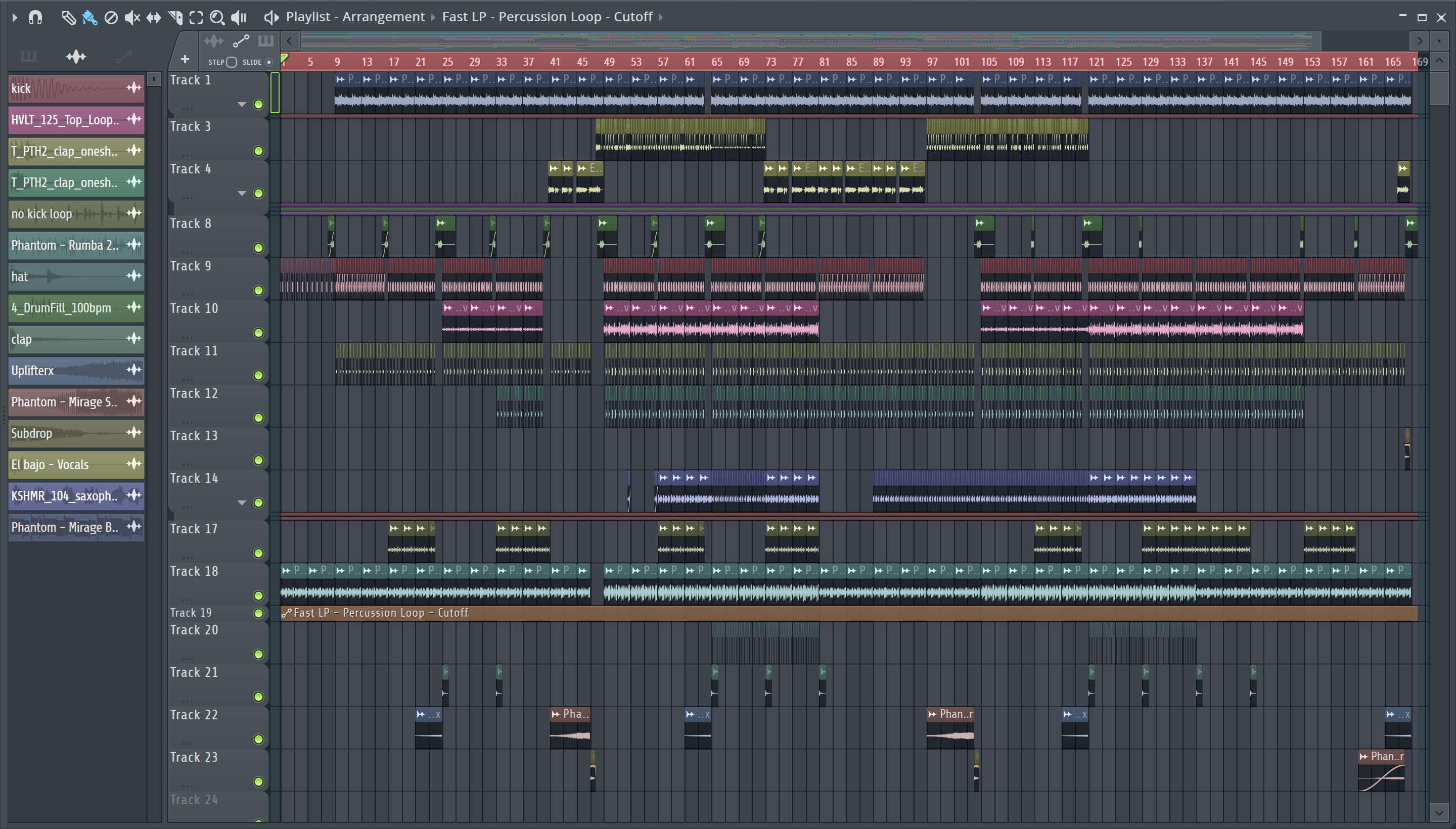Viewport: 1456px width, 829px height.
Task: Enable the SLIDE radio option
Action: (x=269, y=62)
